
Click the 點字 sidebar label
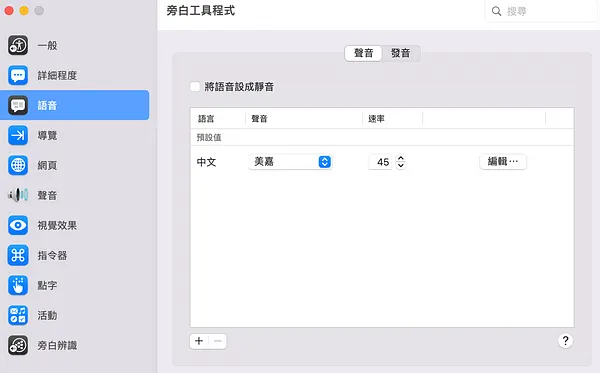pos(47,285)
